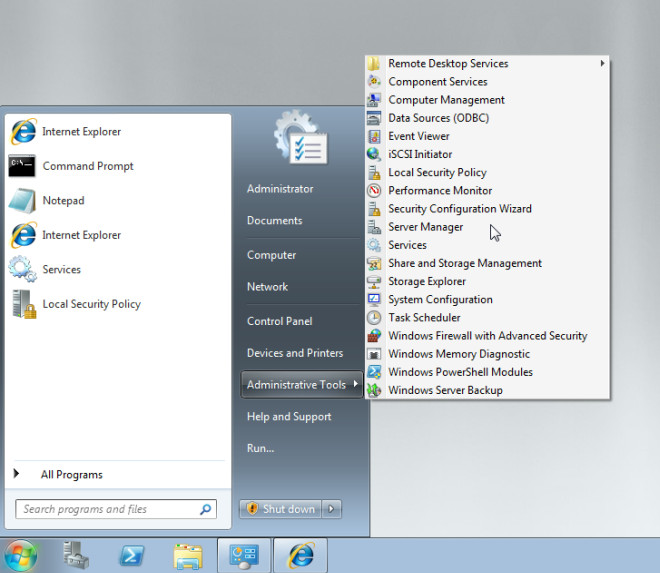Launch PowerShell from the taskbar

[132, 556]
